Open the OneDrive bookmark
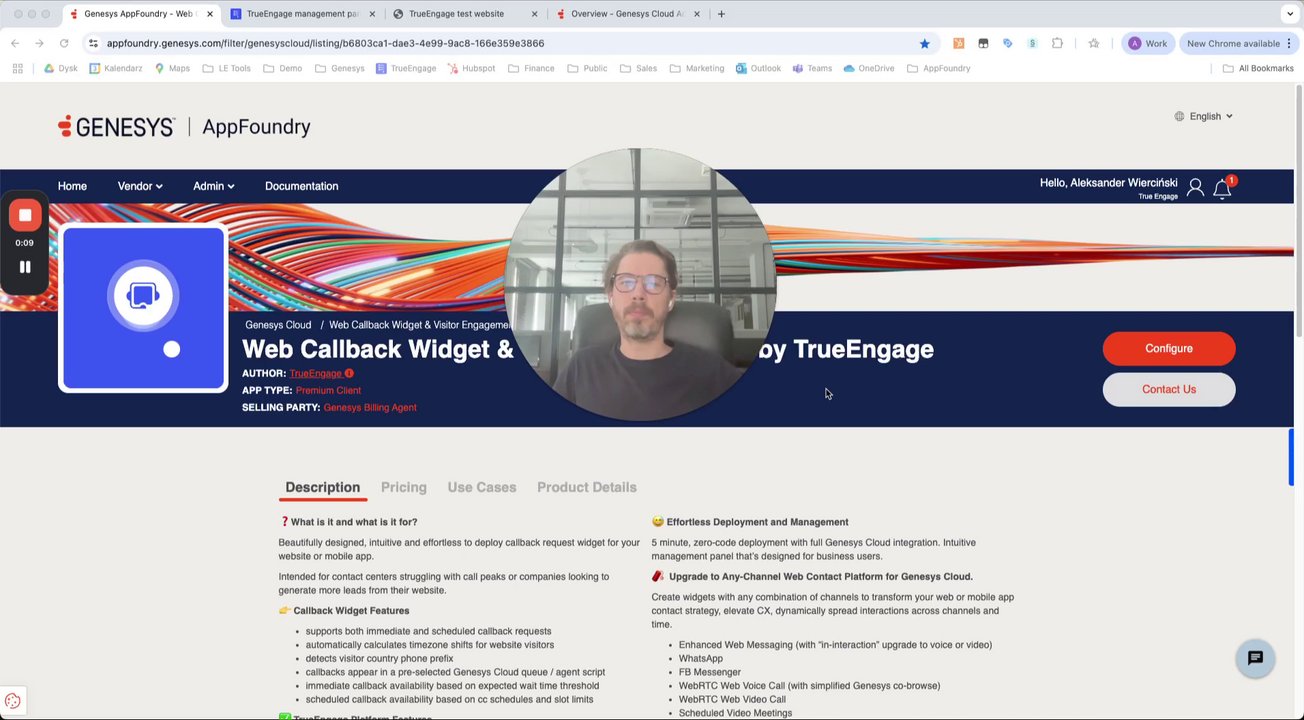1304x720 pixels. click(x=869, y=68)
